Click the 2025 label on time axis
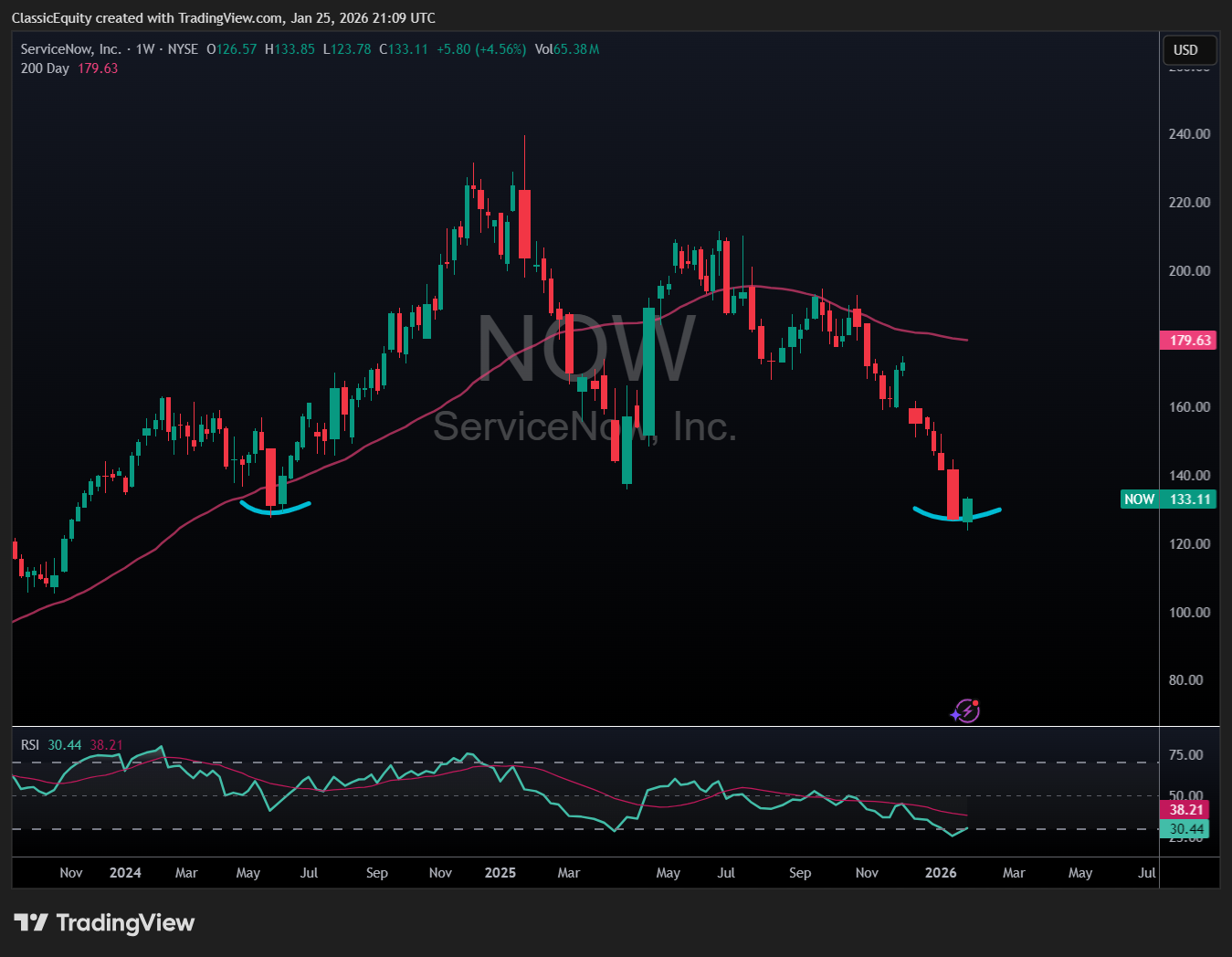 pos(500,872)
